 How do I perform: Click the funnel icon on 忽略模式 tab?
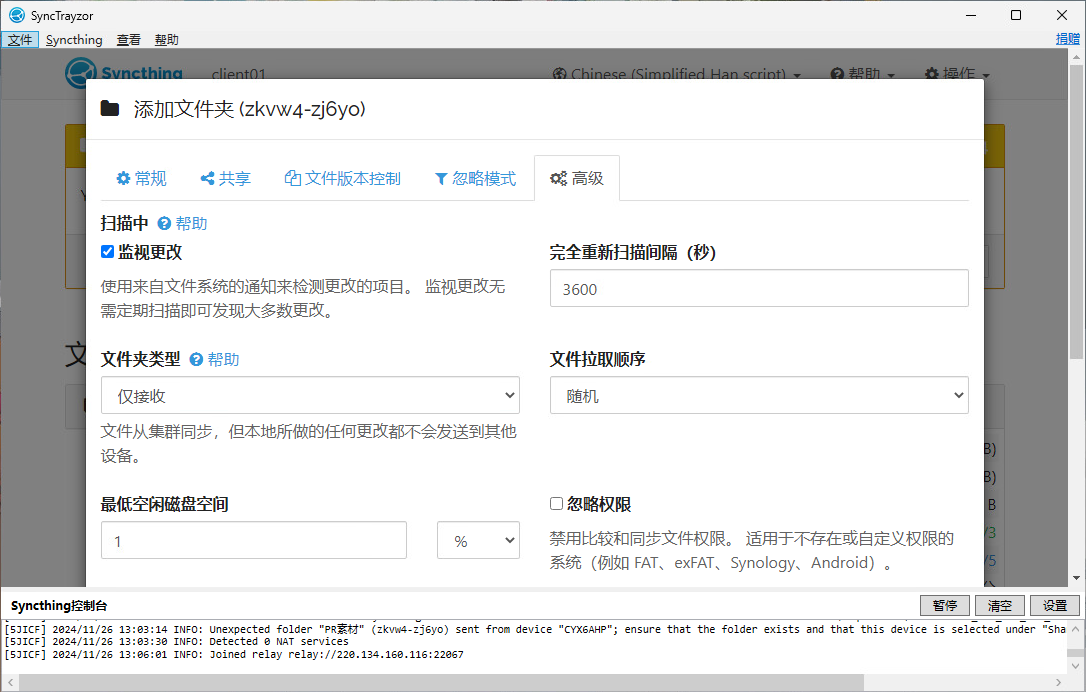point(440,179)
